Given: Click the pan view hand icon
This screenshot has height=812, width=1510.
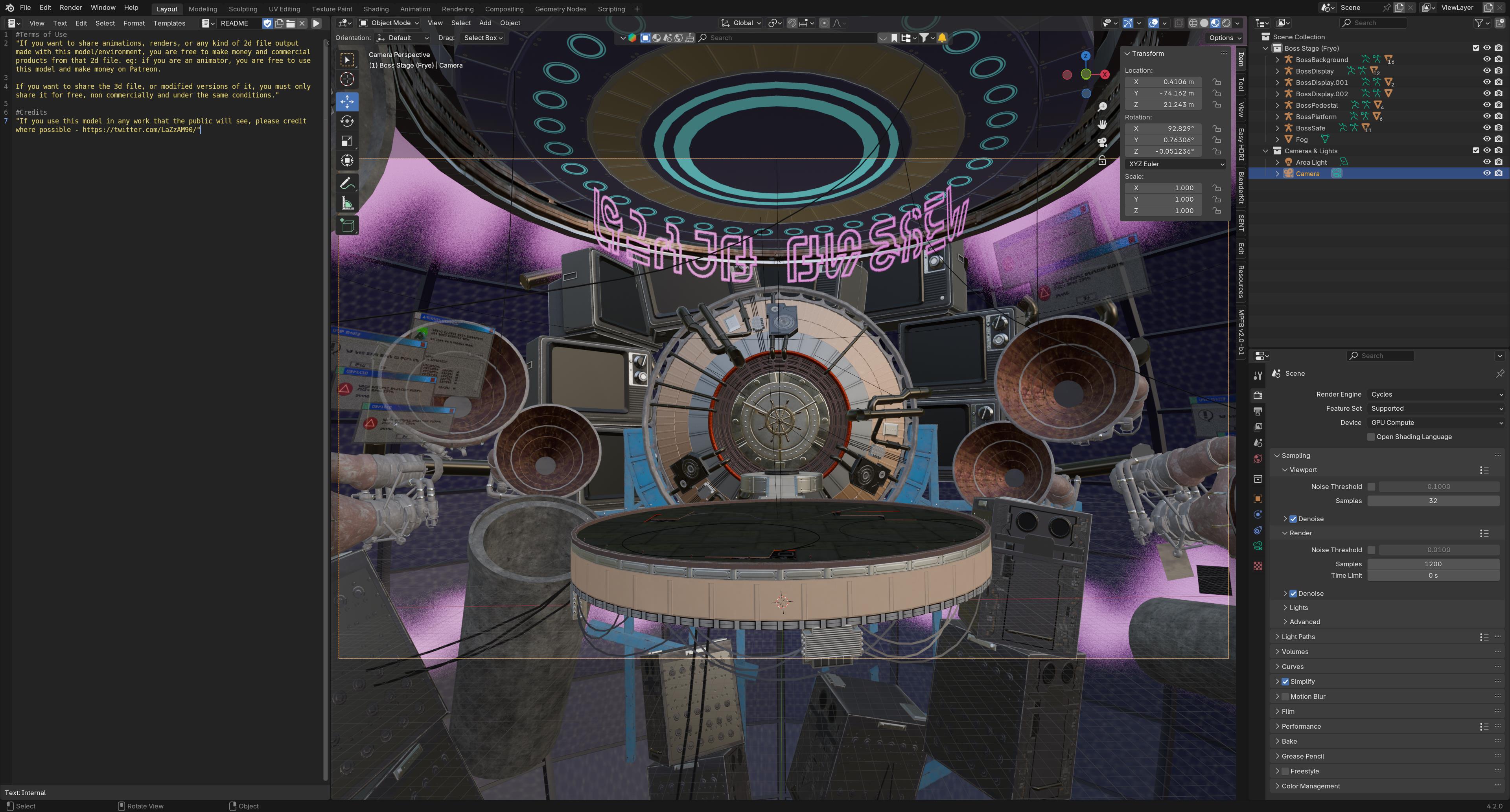Looking at the screenshot, I should pyautogui.click(x=1102, y=124).
